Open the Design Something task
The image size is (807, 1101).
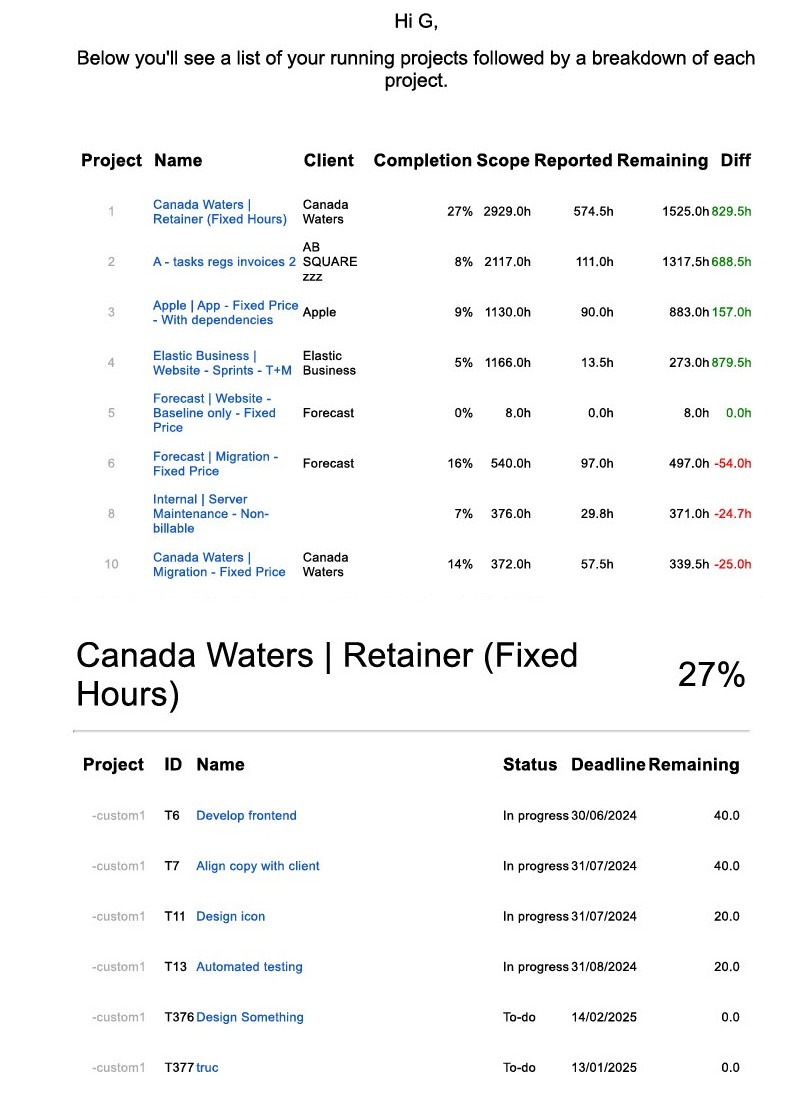click(x=249, y=1017)
